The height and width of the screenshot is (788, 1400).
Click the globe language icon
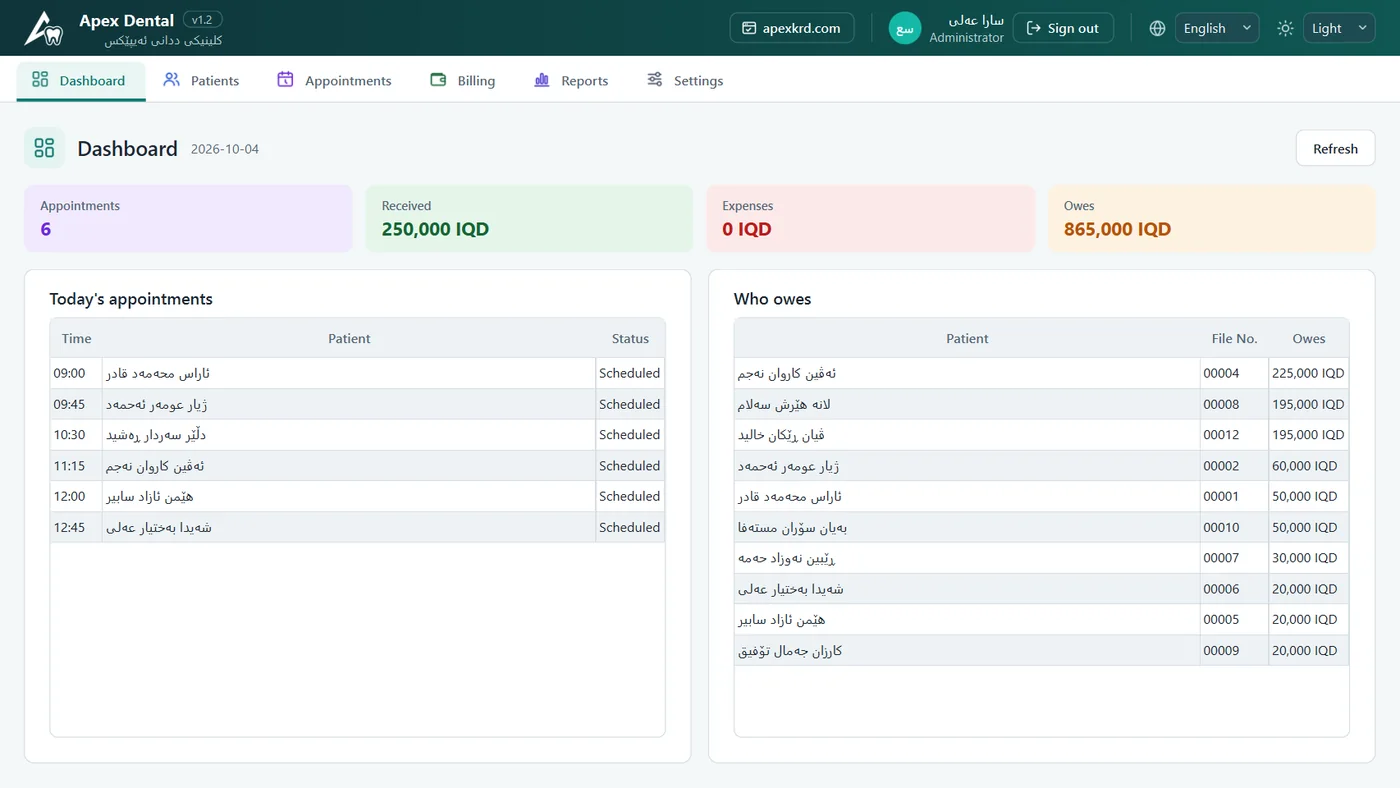[x=1157, y=28]
